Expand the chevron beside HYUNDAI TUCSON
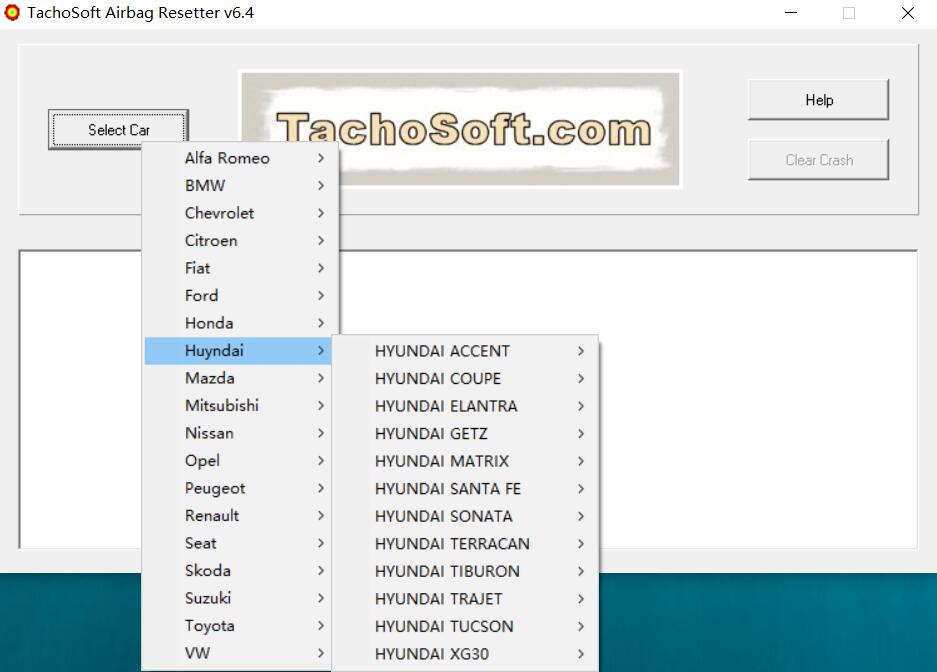The height and width of the screenshot is (672, 937). click(581, 626)
